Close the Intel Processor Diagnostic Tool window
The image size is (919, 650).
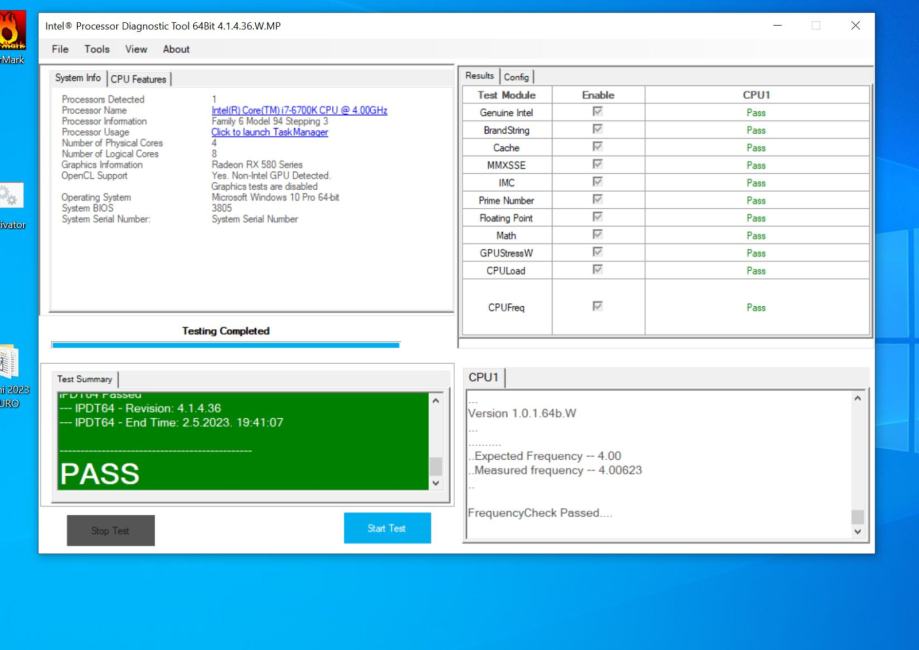(854, 25)
